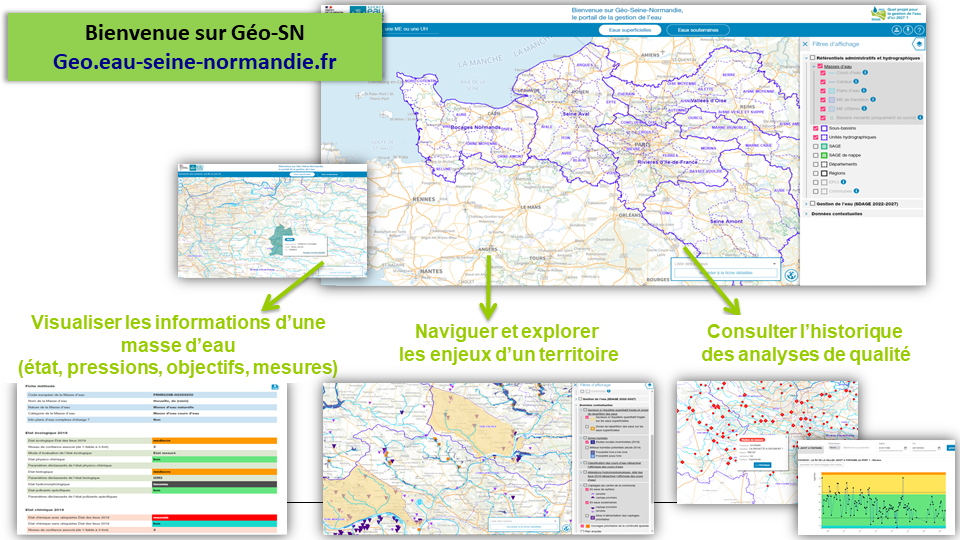Click the info icon next to ME de transition
960x540 pixels.
tap(873, 99)
